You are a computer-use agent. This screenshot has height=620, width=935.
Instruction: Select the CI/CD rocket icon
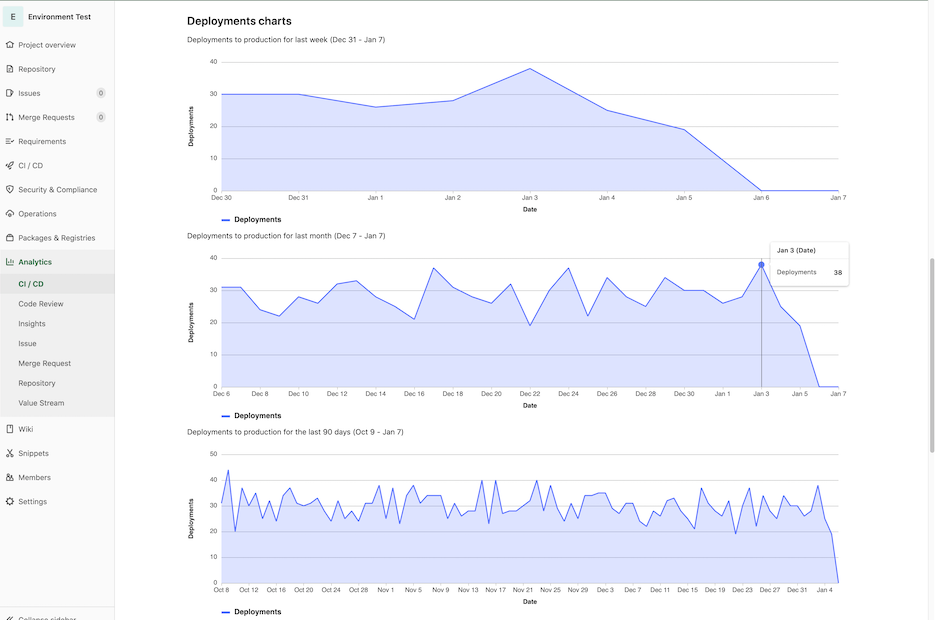(x=10, y=165)
